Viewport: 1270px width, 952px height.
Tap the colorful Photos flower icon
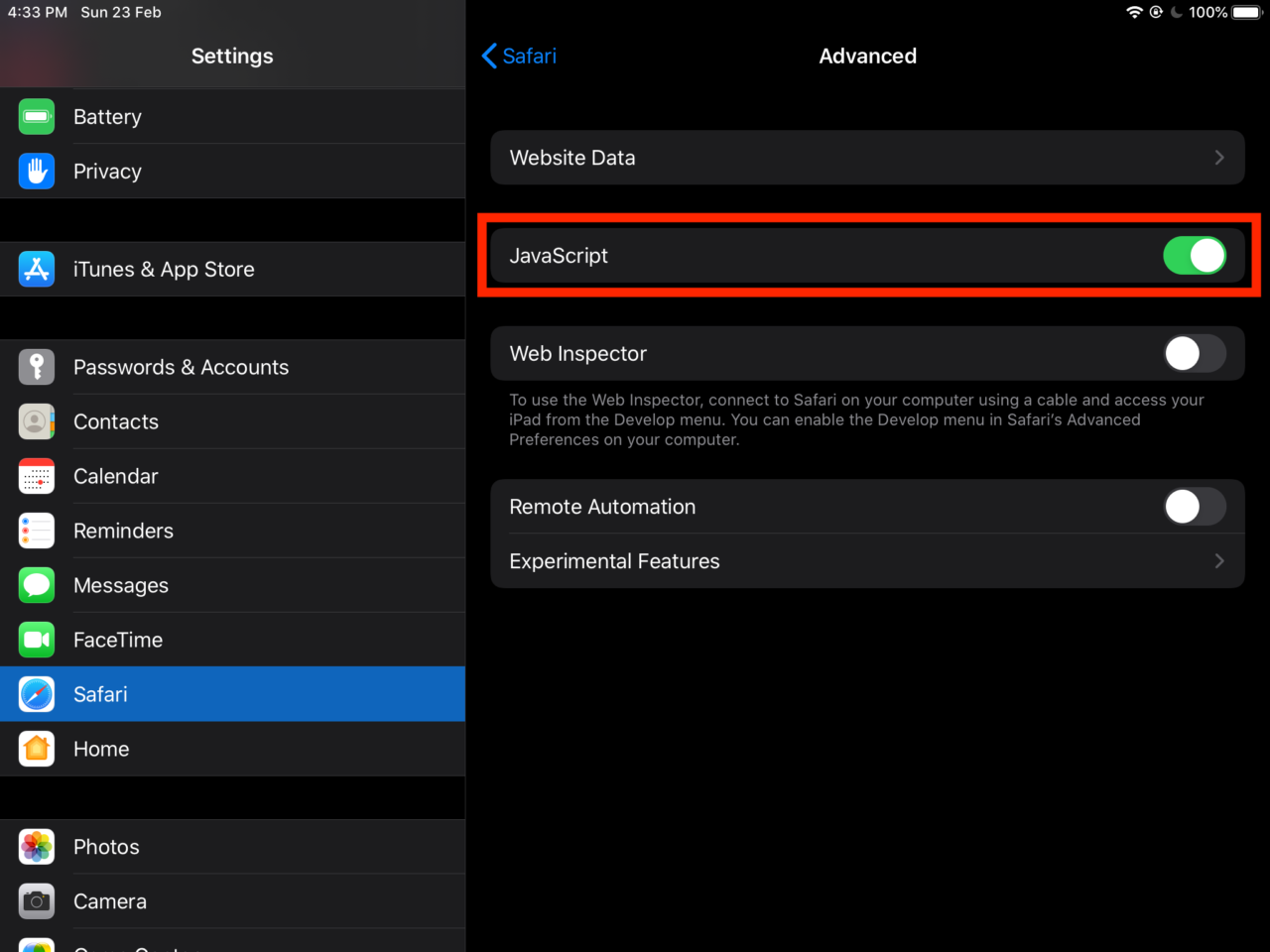pos(37,847)
